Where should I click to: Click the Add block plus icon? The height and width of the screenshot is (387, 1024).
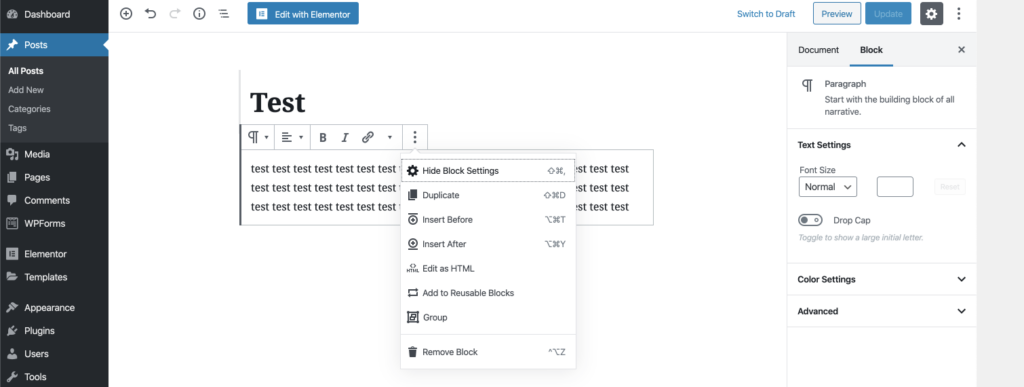[x=126, y=13]
